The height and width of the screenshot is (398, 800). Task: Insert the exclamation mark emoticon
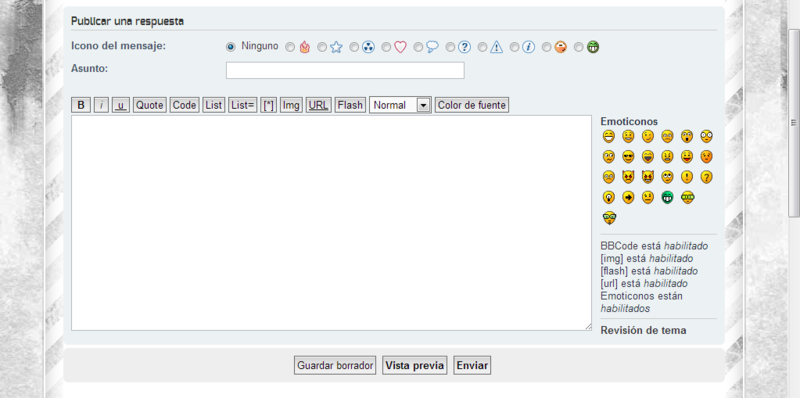pyautogui.click(x=687, y=177)
